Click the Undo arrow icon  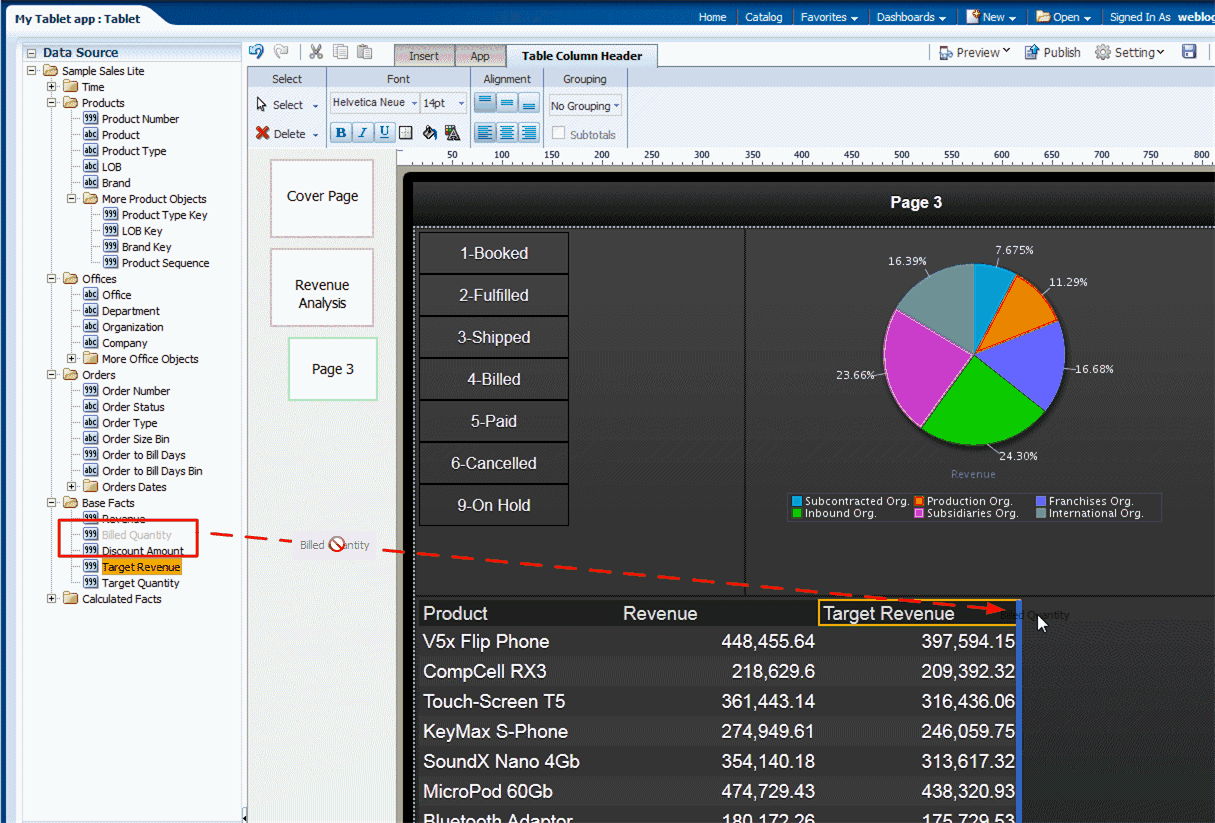(257, 52)
